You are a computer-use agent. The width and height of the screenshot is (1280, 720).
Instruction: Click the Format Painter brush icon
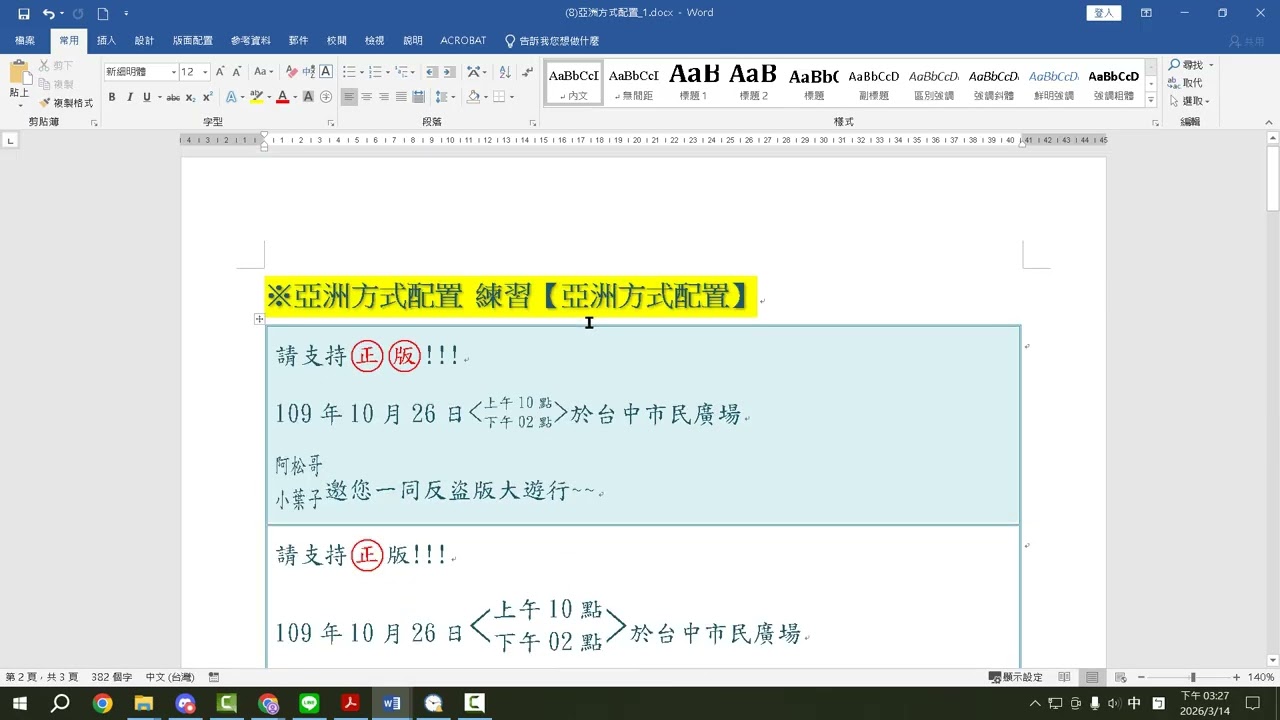point(45,102)
